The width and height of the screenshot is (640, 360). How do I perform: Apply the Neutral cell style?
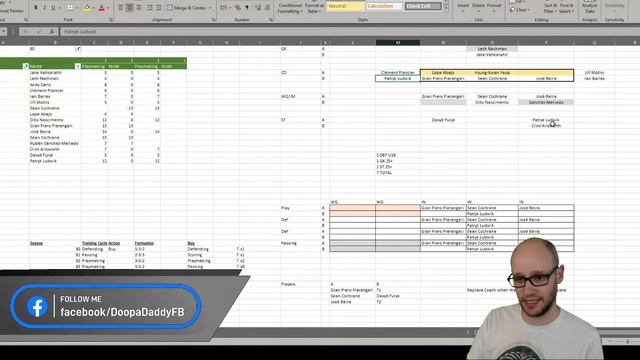click(x=345, y=6)
